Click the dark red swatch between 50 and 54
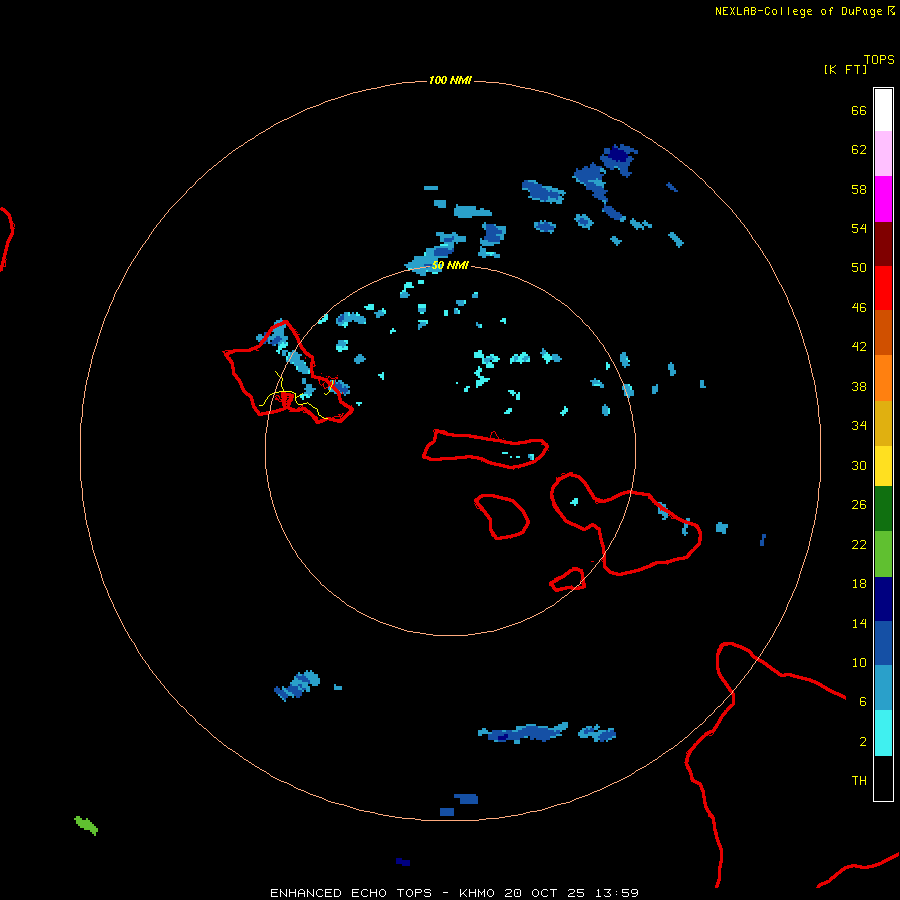This screenshot has height=900, width=900. point(883,244)
